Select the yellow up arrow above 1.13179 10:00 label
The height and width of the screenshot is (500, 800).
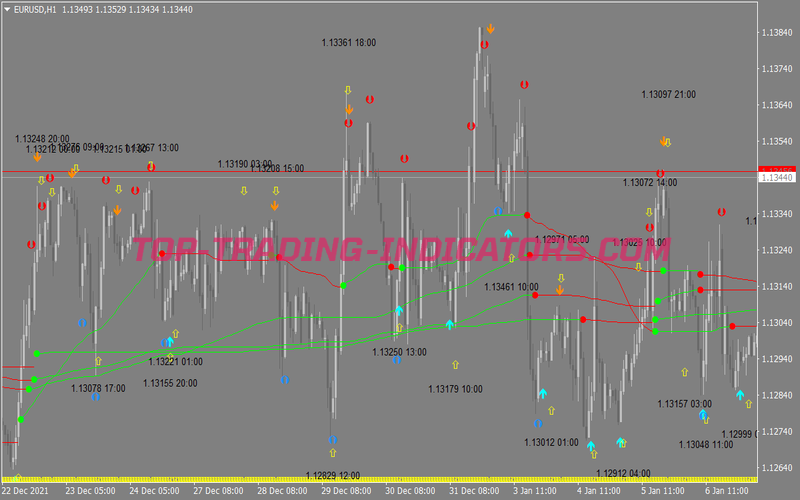click(x=455, y=365)
